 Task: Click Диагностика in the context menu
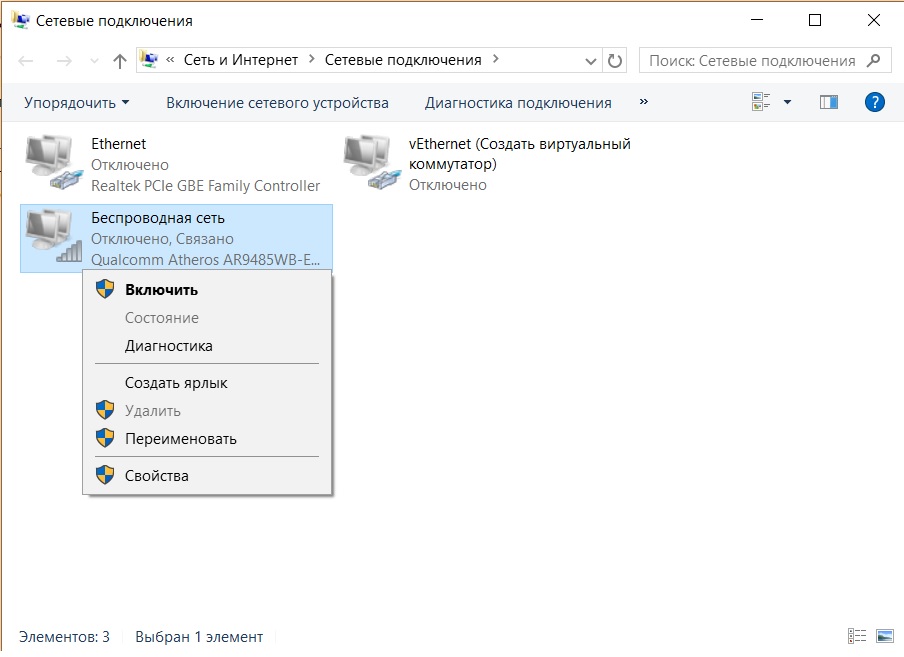click(x=168, y=346)
